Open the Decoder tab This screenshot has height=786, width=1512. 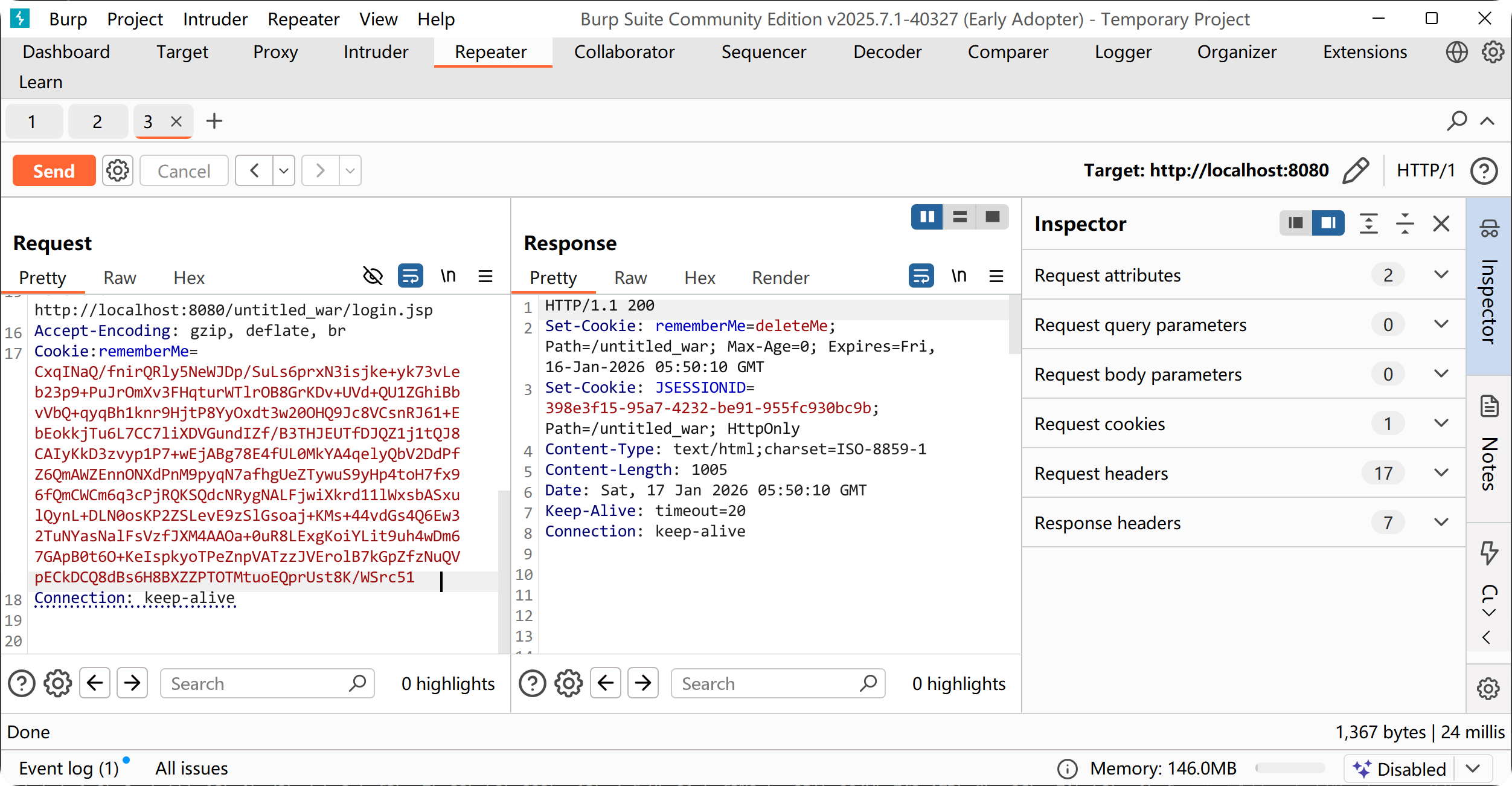pyautogui.click(x=887, y=52)
